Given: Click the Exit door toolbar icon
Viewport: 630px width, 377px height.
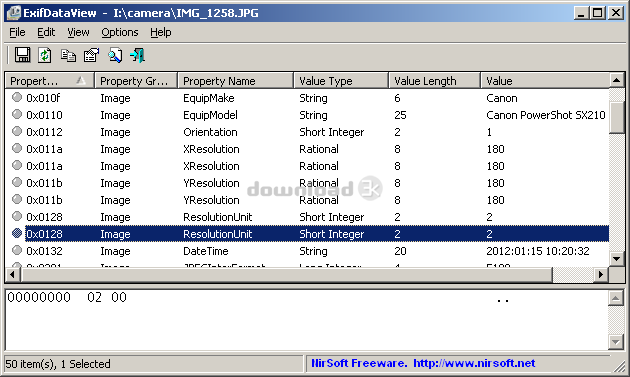Looking at the screenshot, I should (x=137, y=55).
